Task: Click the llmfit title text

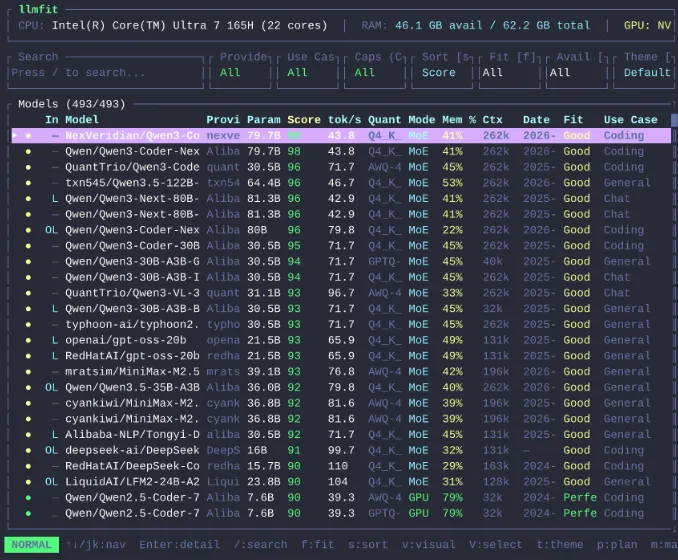Action: (38, 10)
